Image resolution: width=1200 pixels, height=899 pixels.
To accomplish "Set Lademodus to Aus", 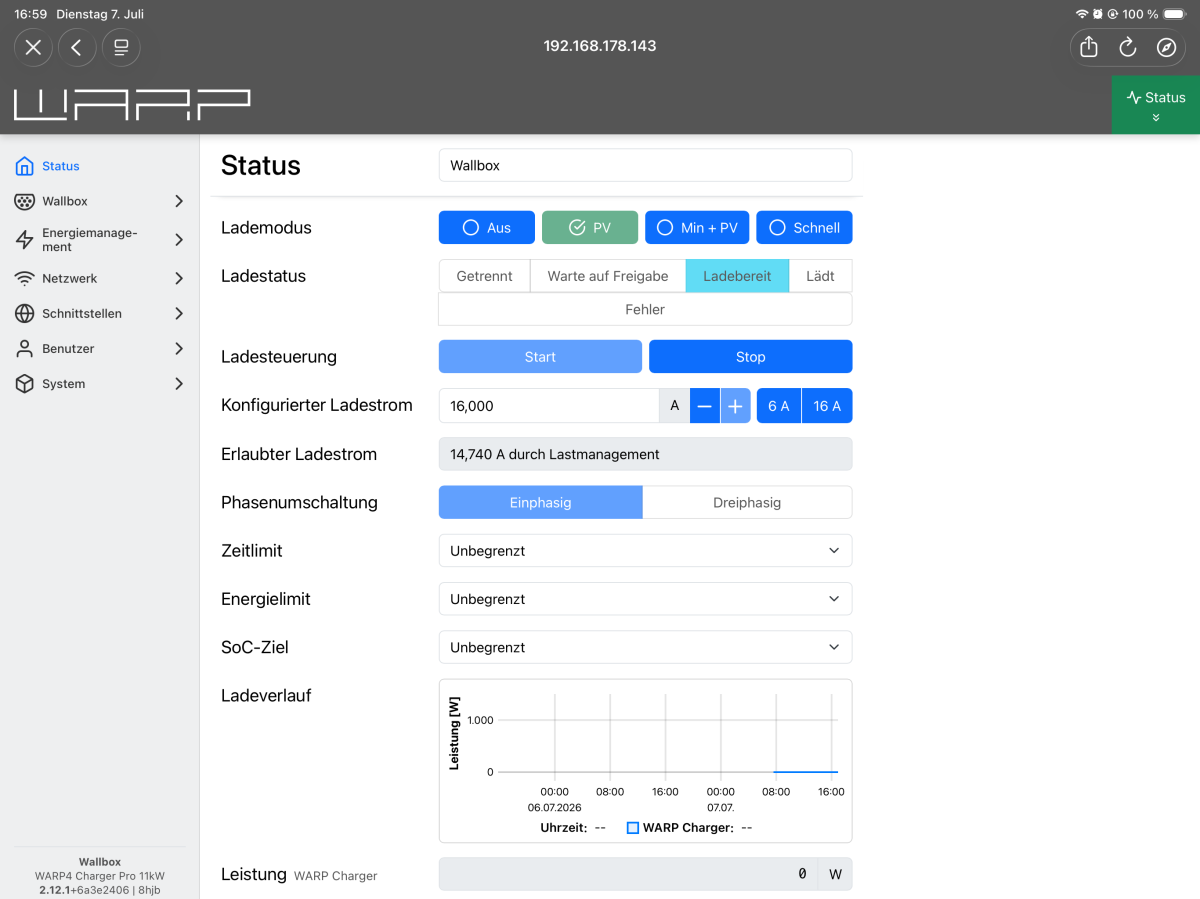I will 487,227.
